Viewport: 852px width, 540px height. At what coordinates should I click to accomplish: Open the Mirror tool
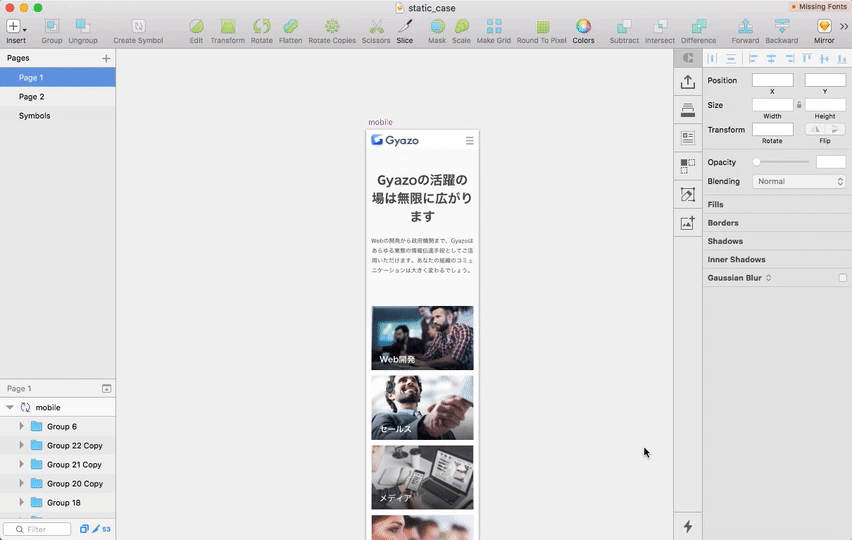click(824, 32)
